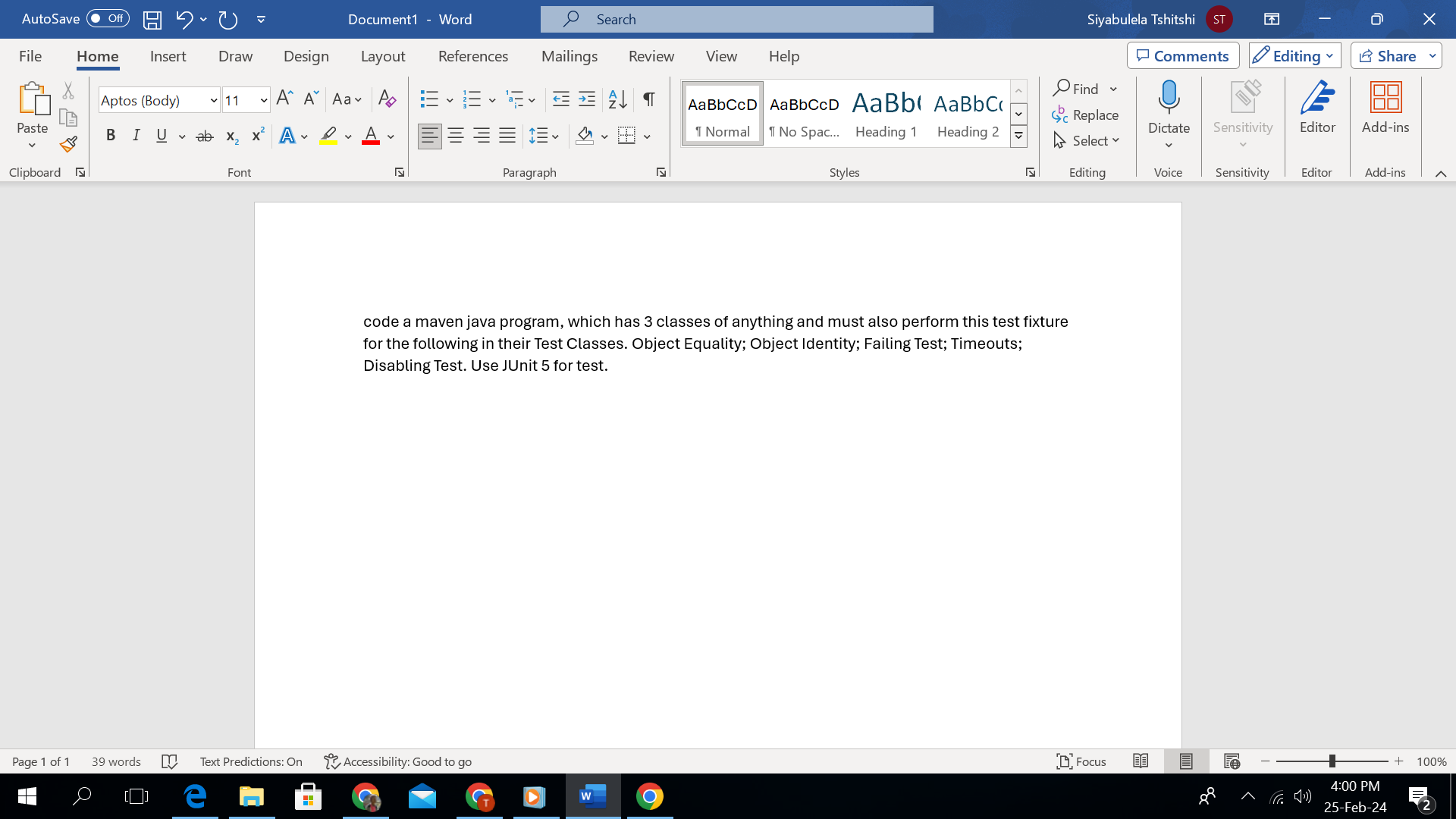Center align the paragraph
Image resolution: width=1456 pixels, height=819 pixels.
click(456, 136)
